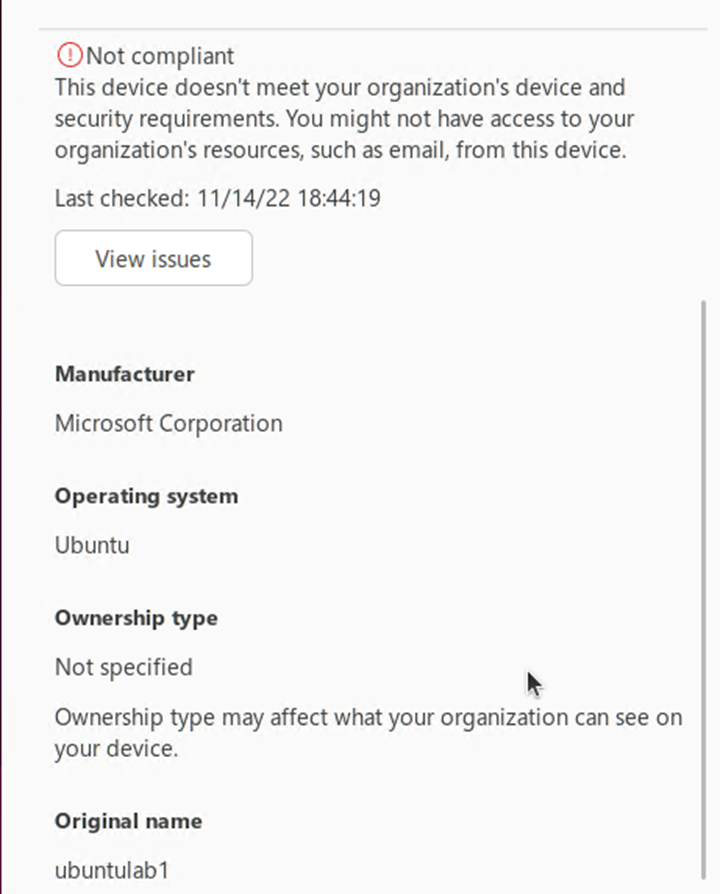Click the Not compliant status text
The image size is (720, 894).
point(160,55)
